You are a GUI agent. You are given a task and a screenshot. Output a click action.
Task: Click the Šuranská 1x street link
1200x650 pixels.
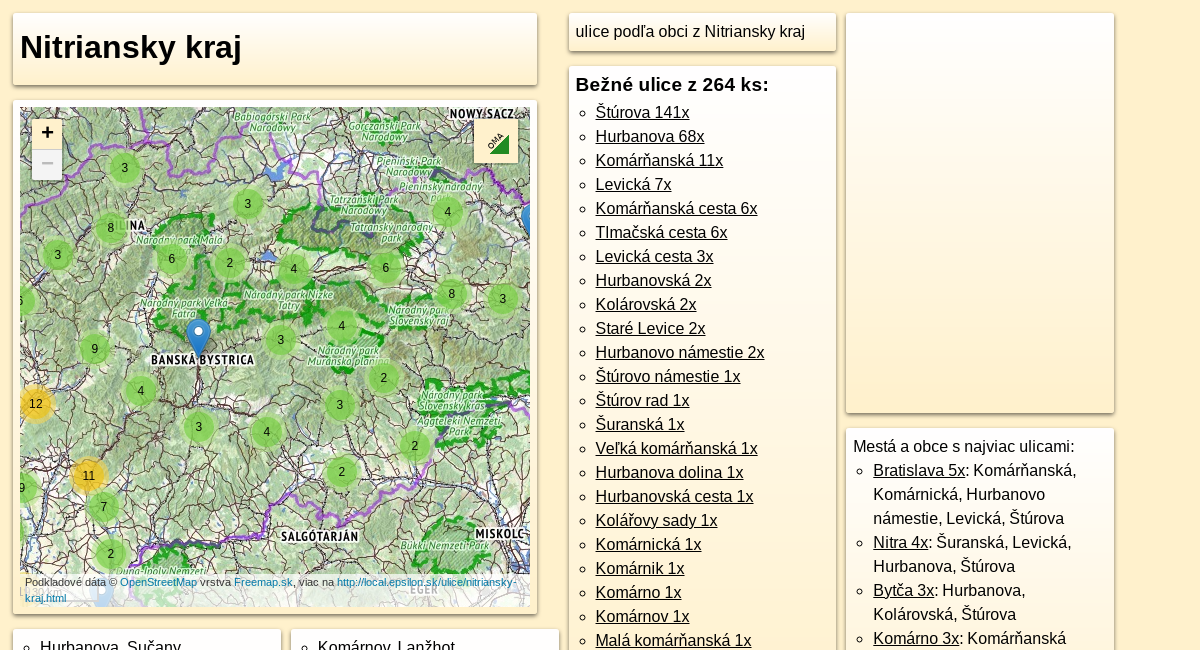(639, 424)
